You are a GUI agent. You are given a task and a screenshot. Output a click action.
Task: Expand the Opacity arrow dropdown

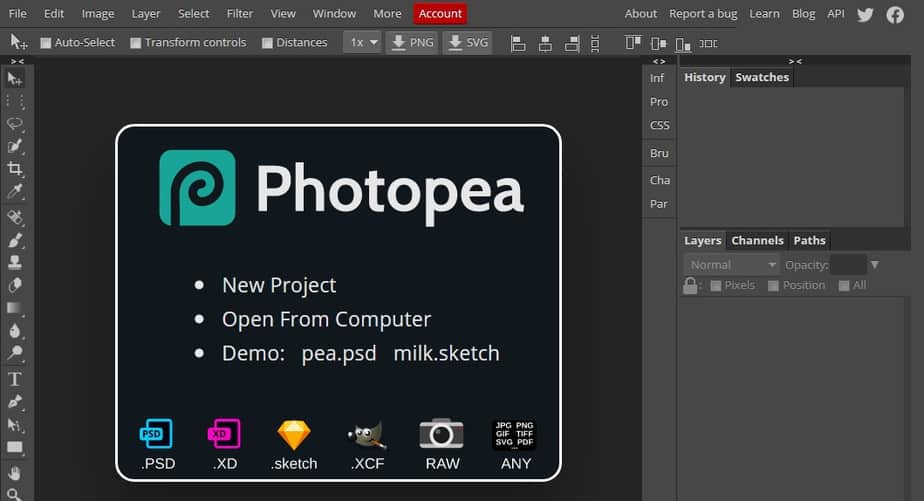point(875,265)
